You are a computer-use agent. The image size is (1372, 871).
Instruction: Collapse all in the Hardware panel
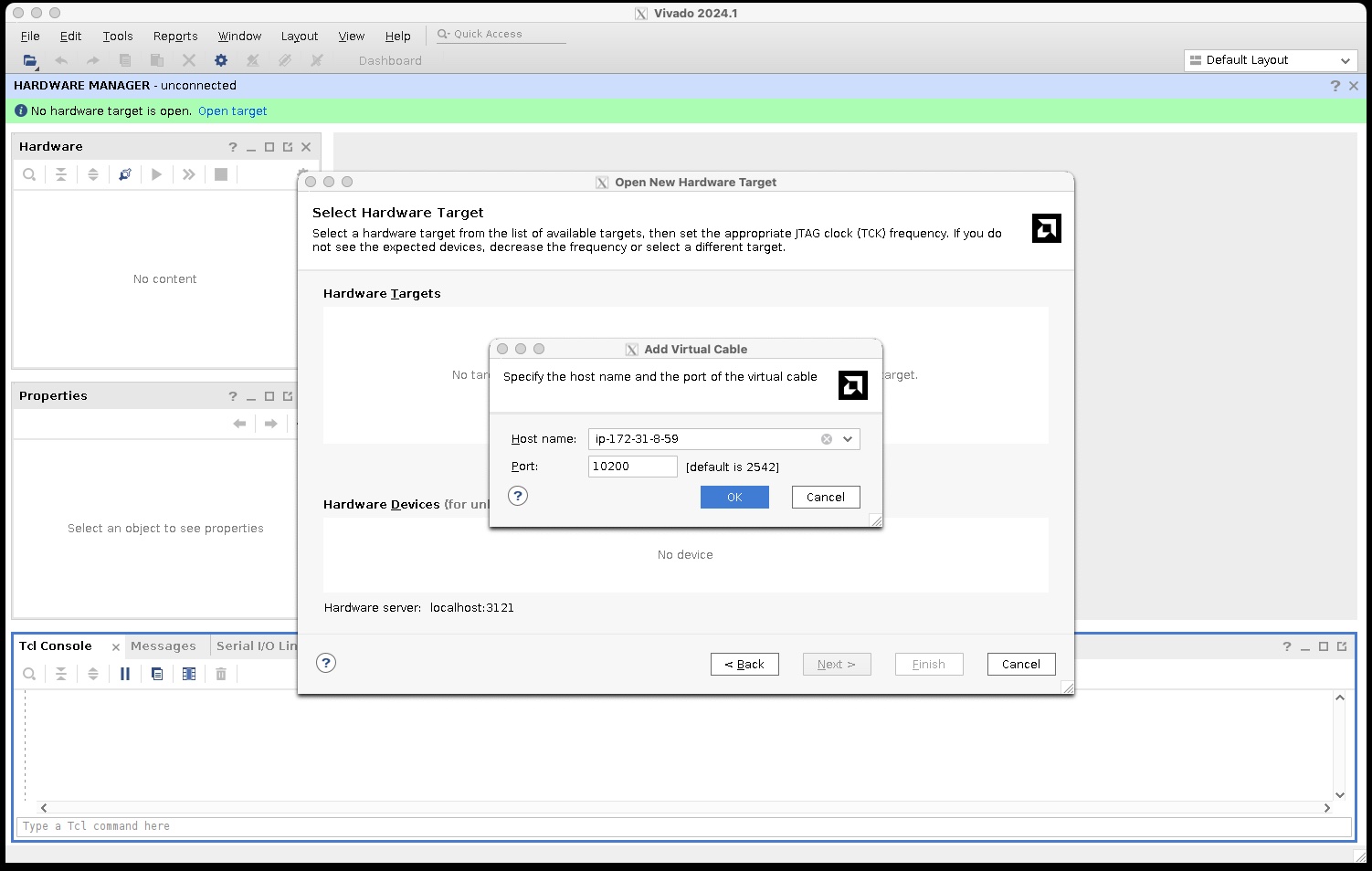(x=61, y=174)
